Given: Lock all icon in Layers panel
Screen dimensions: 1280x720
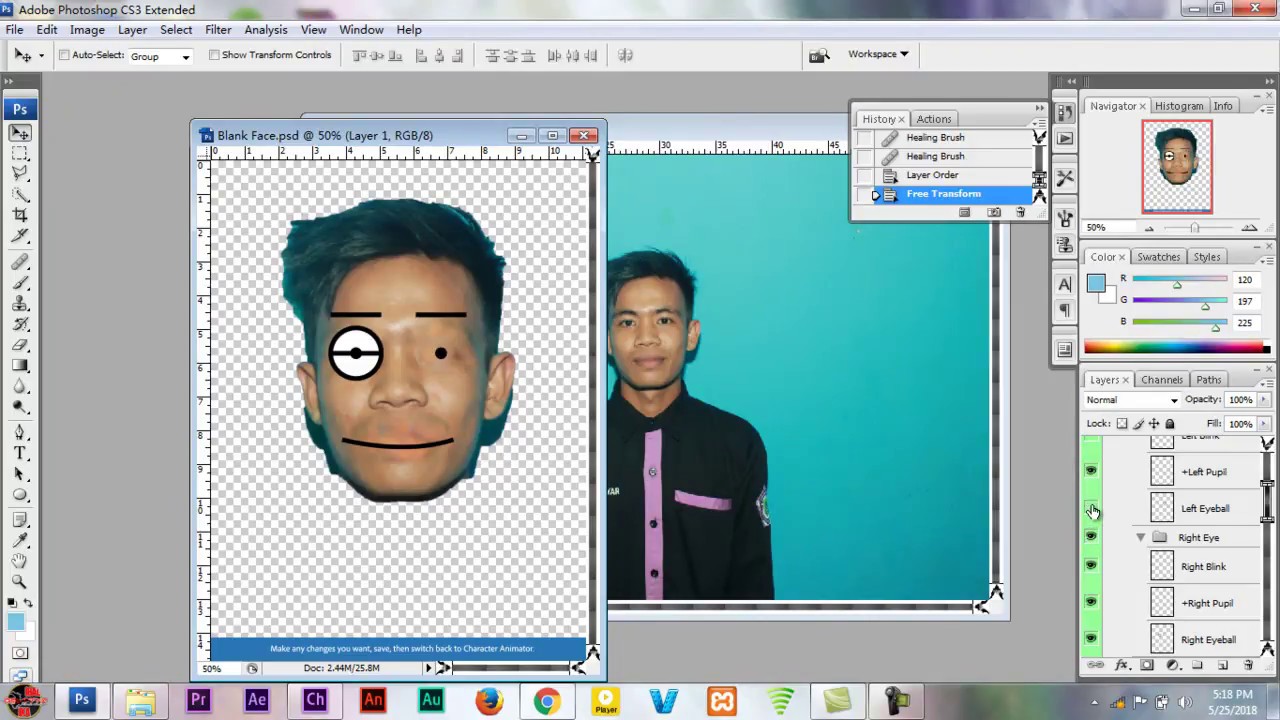Looking at the screenshot, I should [1170, 424].
